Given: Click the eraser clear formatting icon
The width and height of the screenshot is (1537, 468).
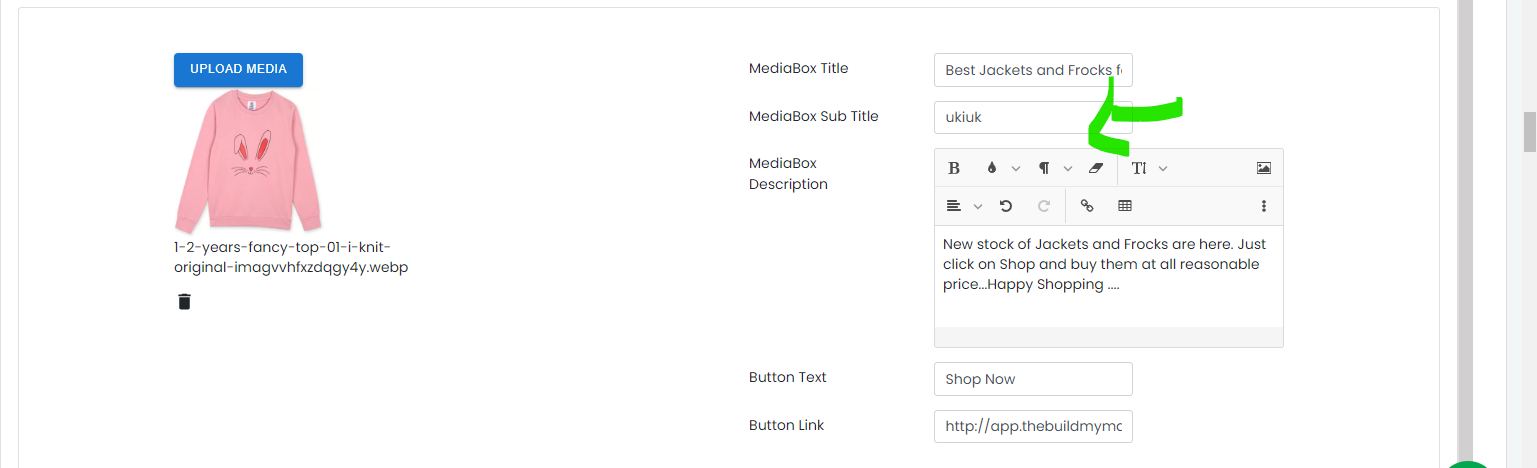Looking at the screenshot, I should (1095, 168).
